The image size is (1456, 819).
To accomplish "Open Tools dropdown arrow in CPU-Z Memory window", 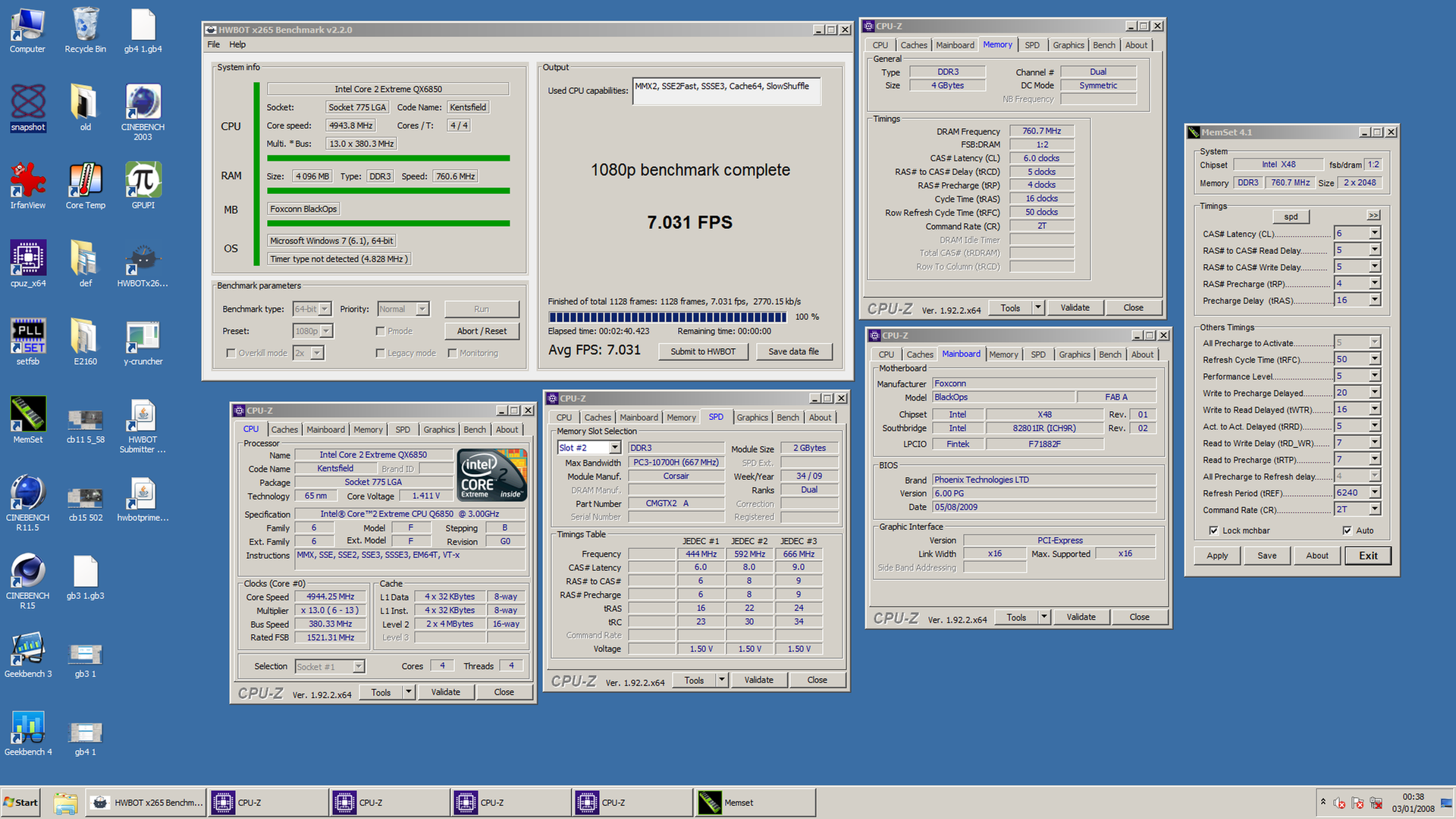I will coord(1038,308).
